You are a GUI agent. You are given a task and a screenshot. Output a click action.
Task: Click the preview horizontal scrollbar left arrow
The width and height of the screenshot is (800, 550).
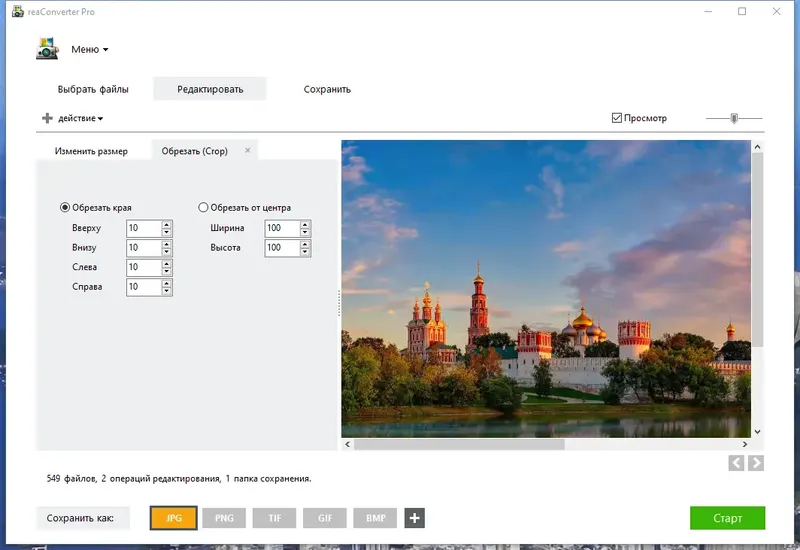[x=347, y=444]
